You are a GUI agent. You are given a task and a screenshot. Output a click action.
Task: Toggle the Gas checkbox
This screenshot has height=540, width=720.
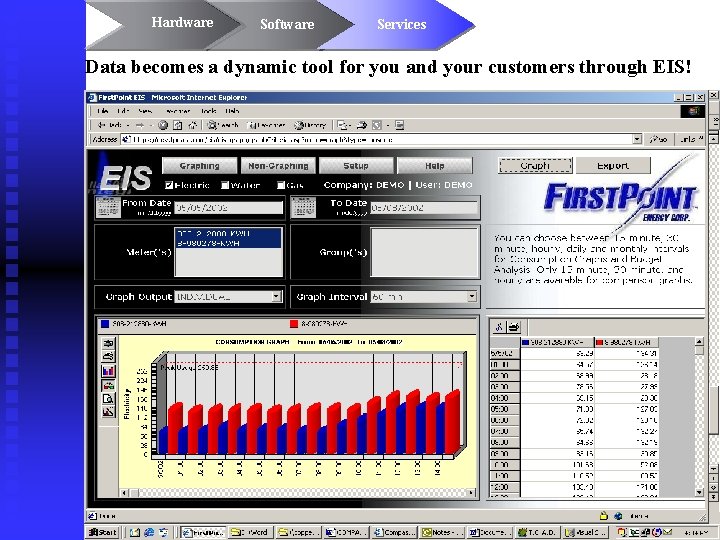[x=281, y=185]
